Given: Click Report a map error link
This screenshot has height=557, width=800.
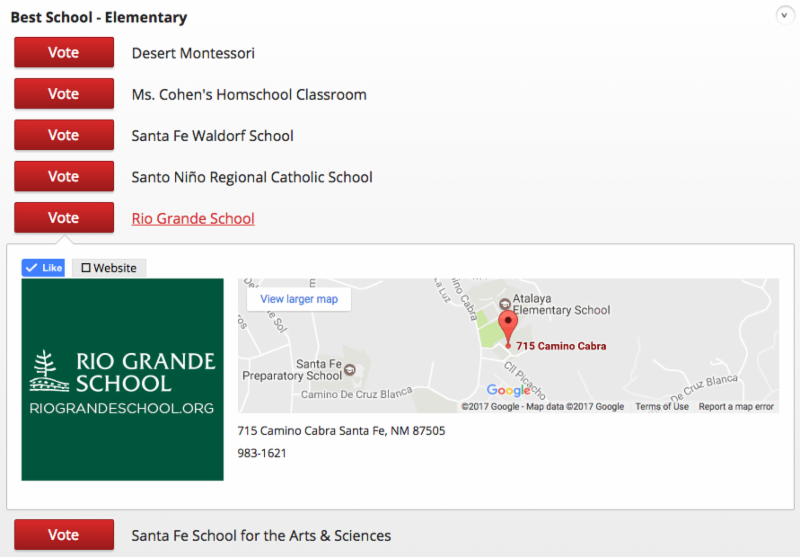Looking at the screenshot, I should pos(736,407).
